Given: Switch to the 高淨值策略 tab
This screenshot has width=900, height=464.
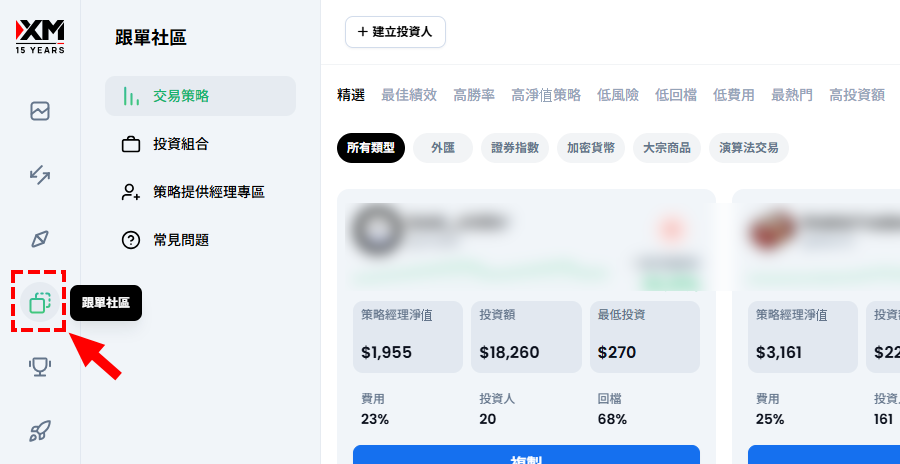Looking at the screenshot, I should pos(546,95).
